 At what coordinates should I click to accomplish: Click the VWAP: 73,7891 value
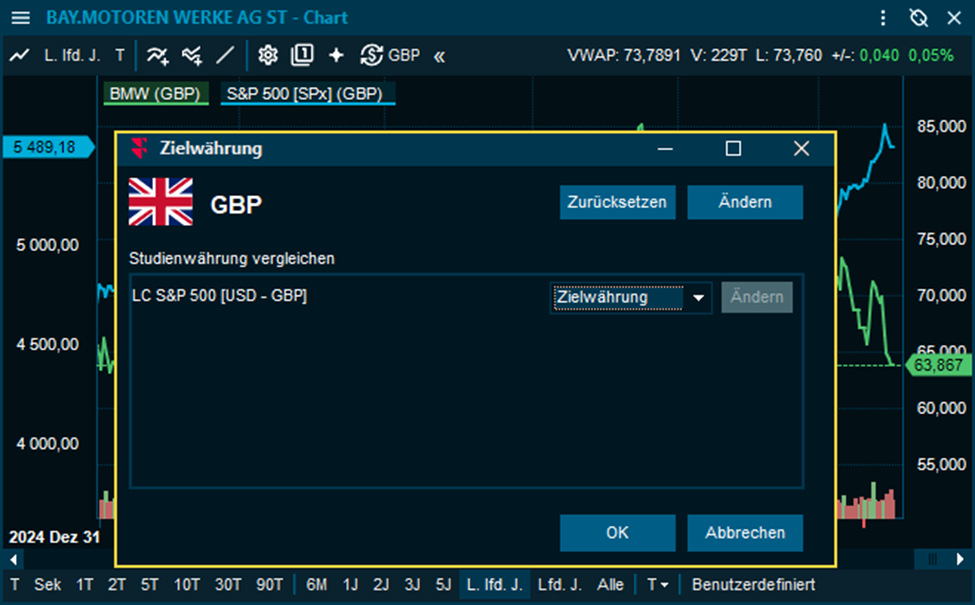624,55
